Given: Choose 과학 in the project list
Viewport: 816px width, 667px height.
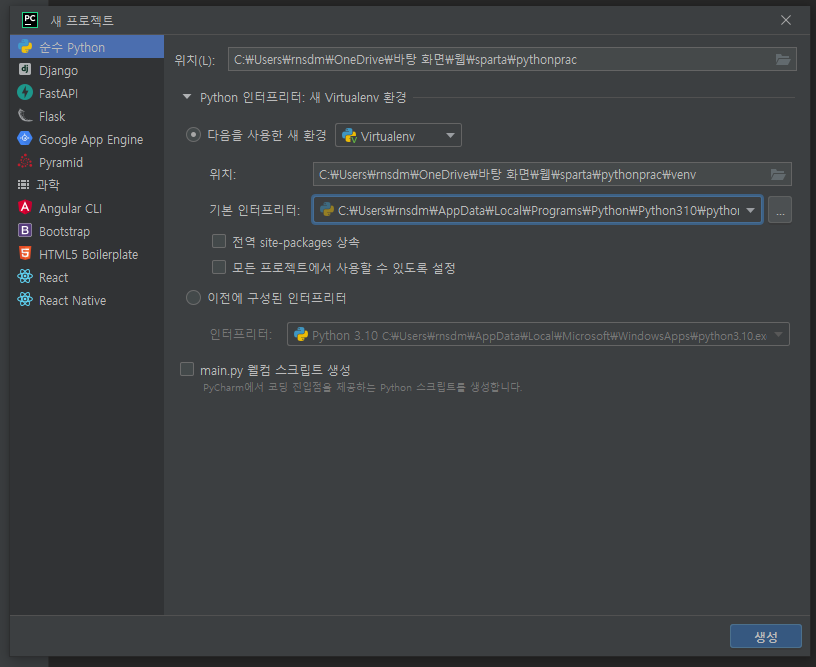Looking at the screenshot, I should pyautogui.click(x=87, y=185).
